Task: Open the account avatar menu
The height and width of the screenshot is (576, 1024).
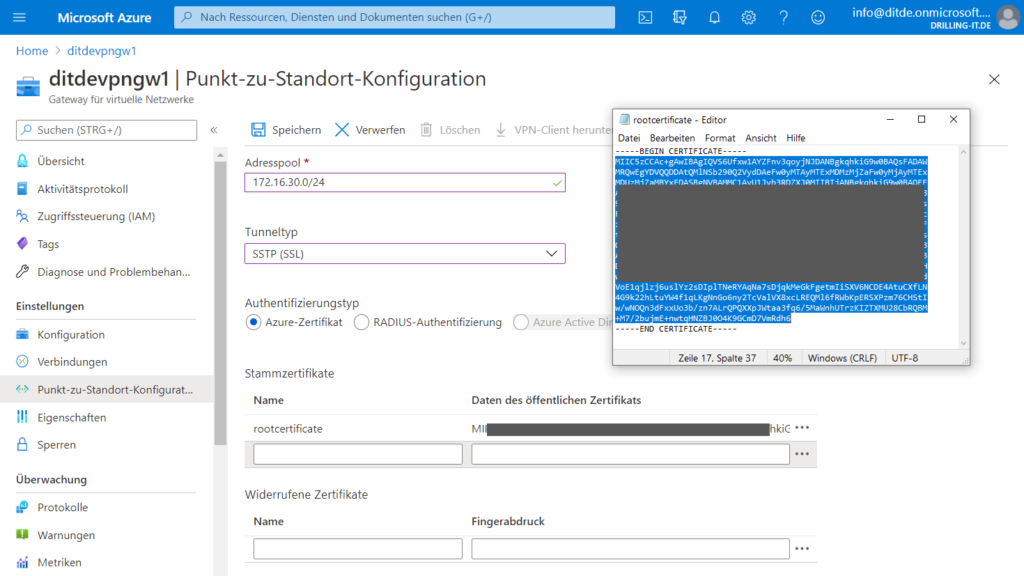Action: click(x=1008, y=18)
